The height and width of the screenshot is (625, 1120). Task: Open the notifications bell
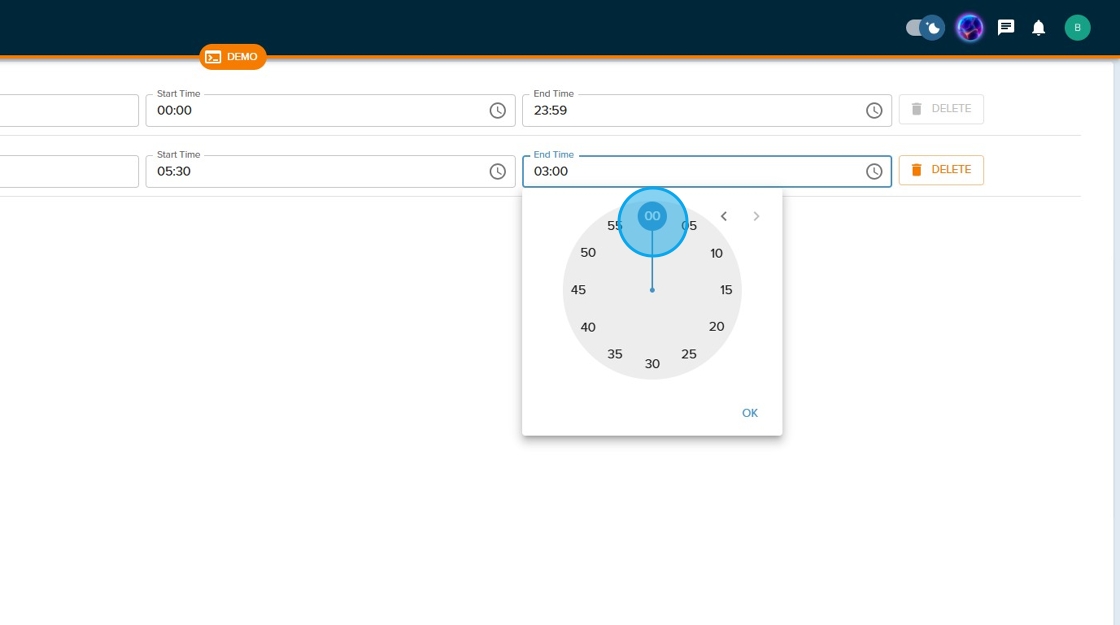[1038, 28]
